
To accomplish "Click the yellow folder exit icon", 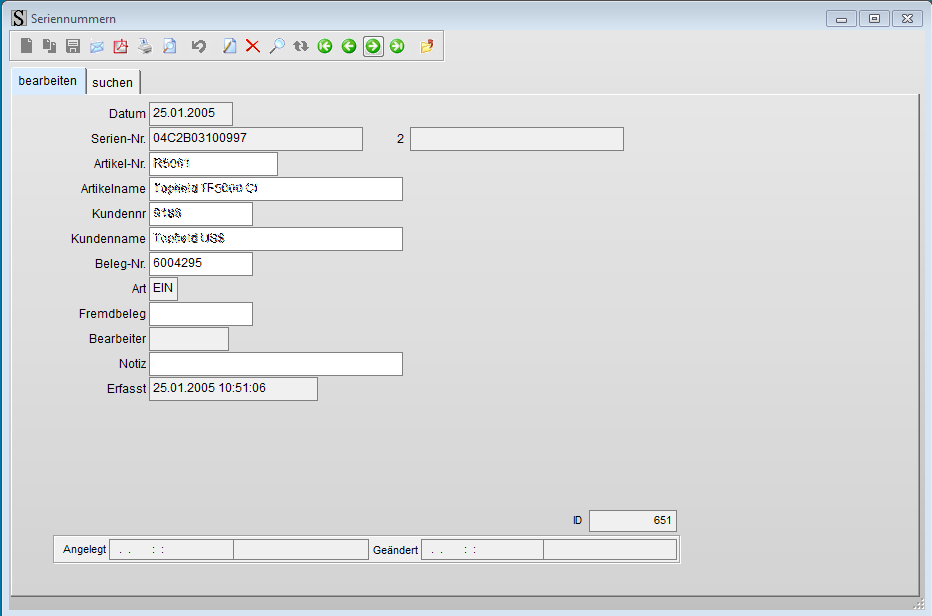I will [x=426, y=46].
